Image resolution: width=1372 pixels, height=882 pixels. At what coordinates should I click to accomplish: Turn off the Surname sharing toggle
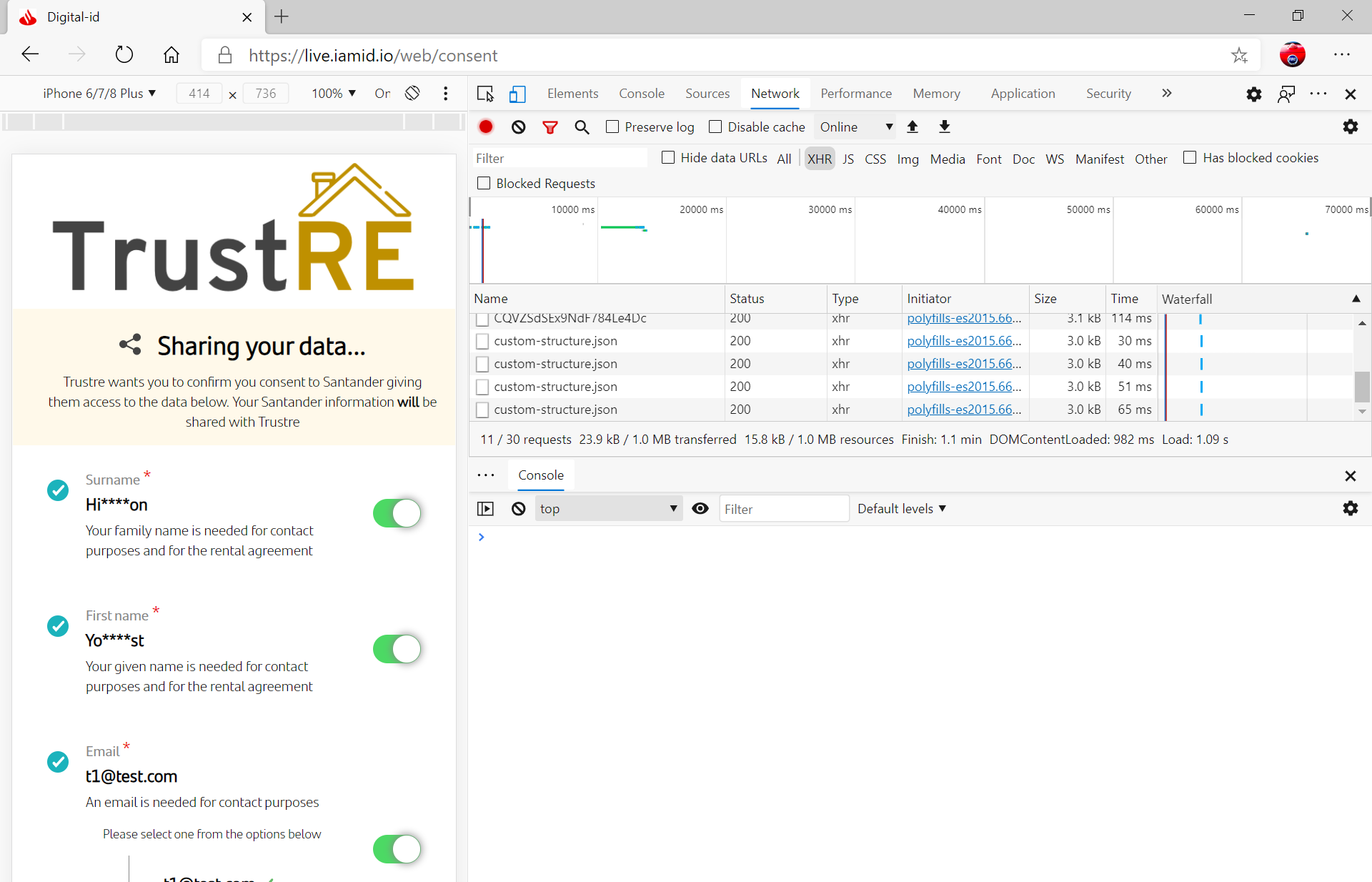[397, 512]
